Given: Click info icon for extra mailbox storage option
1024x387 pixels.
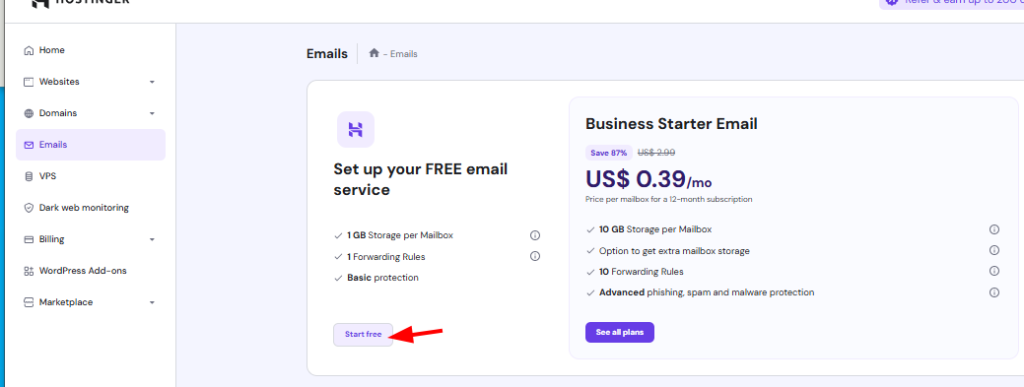Looking at the screenshot, I should click(994, 251).
